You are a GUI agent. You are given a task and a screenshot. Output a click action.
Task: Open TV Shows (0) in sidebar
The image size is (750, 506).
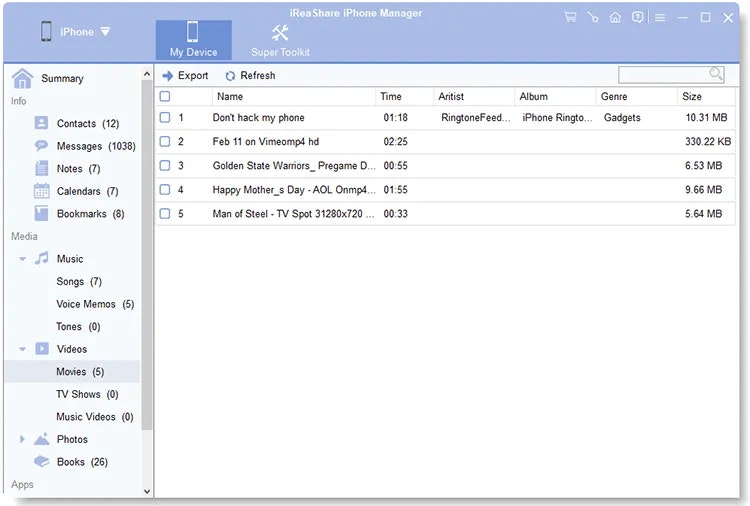(87, 394)
